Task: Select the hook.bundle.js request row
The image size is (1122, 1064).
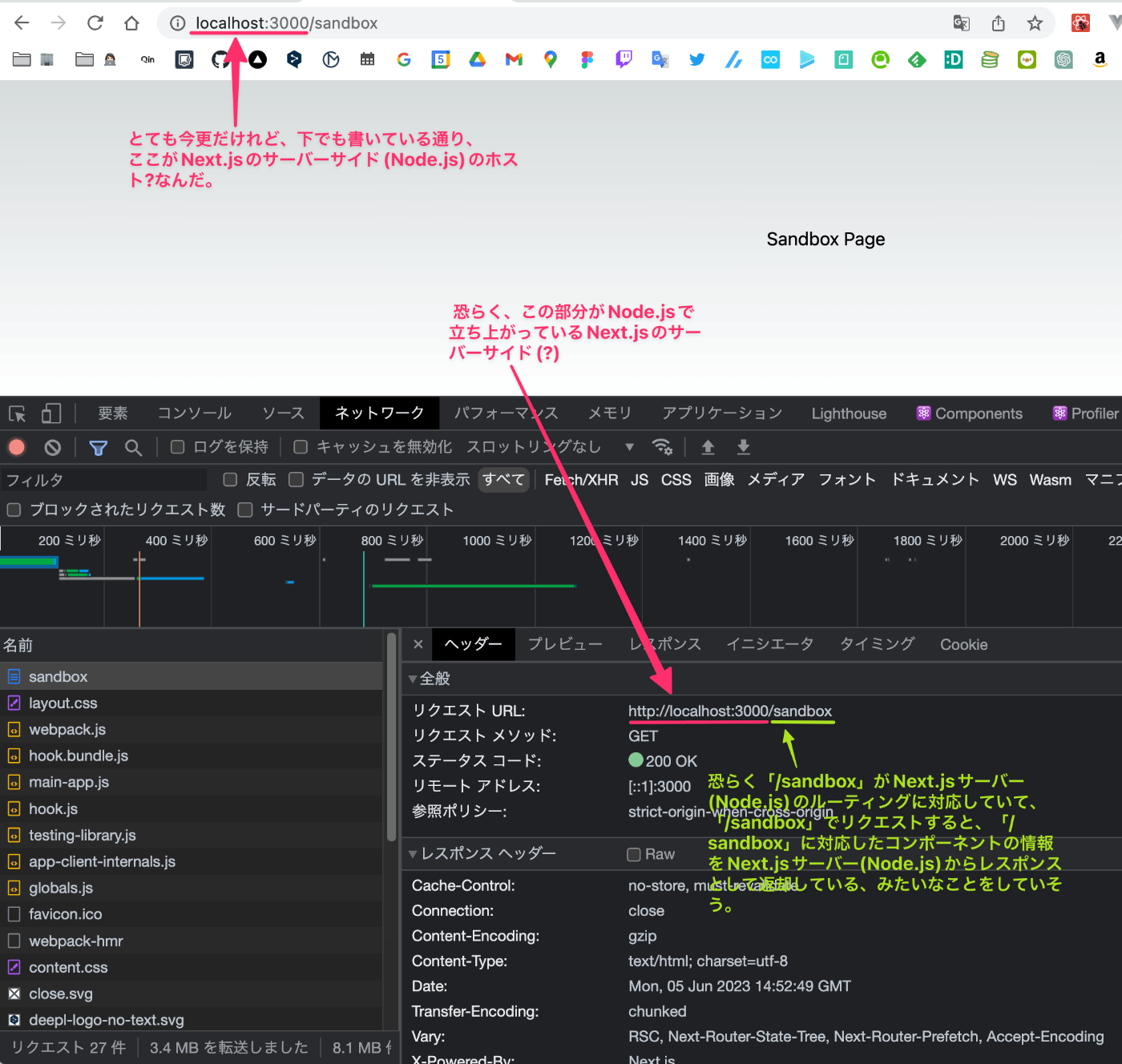Action: tap(191, 756)
